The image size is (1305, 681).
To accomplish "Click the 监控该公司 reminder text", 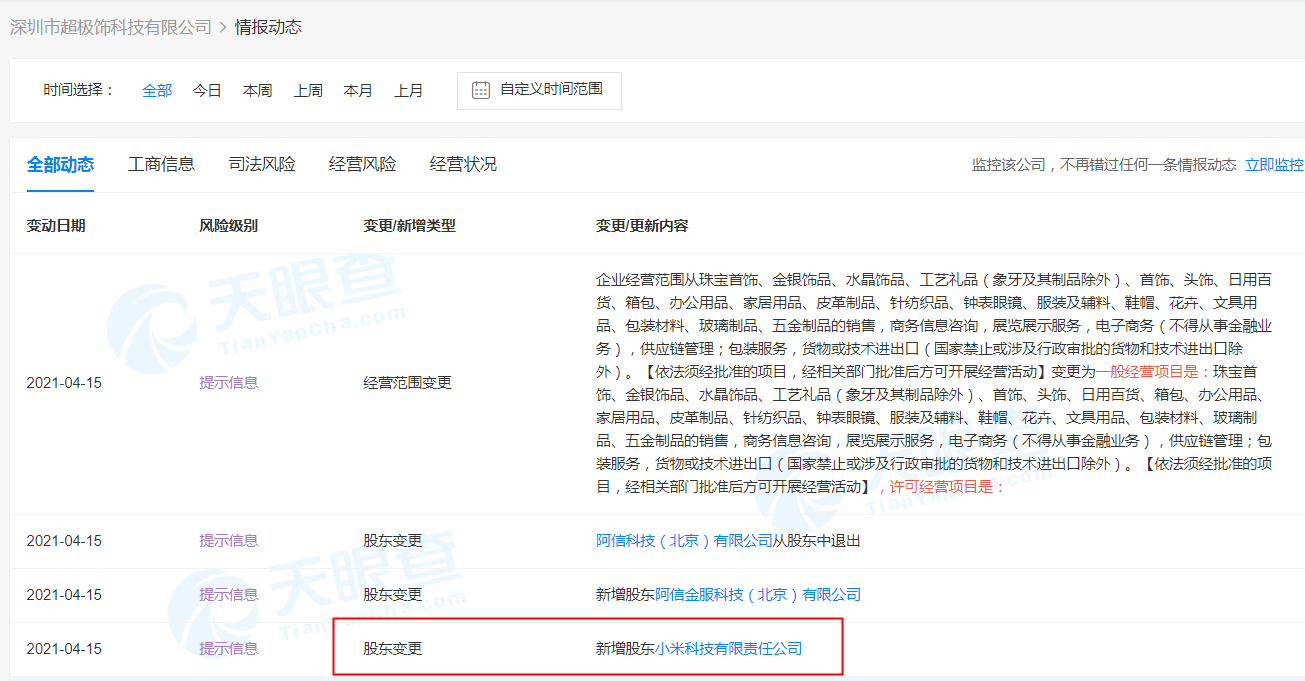I will coord(1104,165).
